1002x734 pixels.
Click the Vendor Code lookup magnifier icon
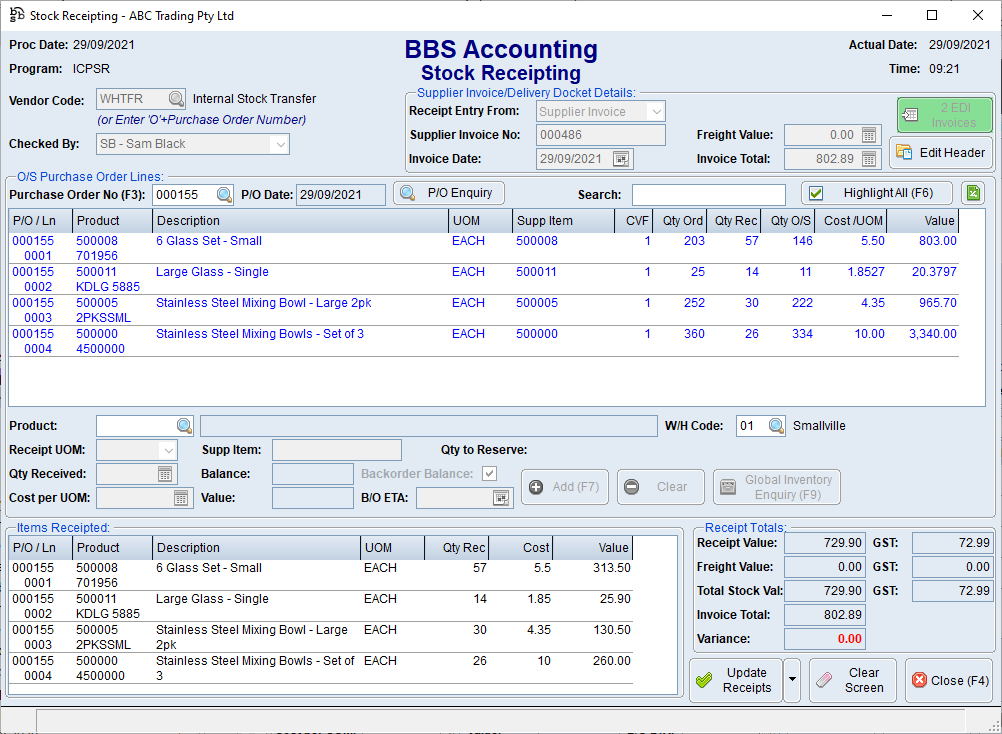pos(176,99)
